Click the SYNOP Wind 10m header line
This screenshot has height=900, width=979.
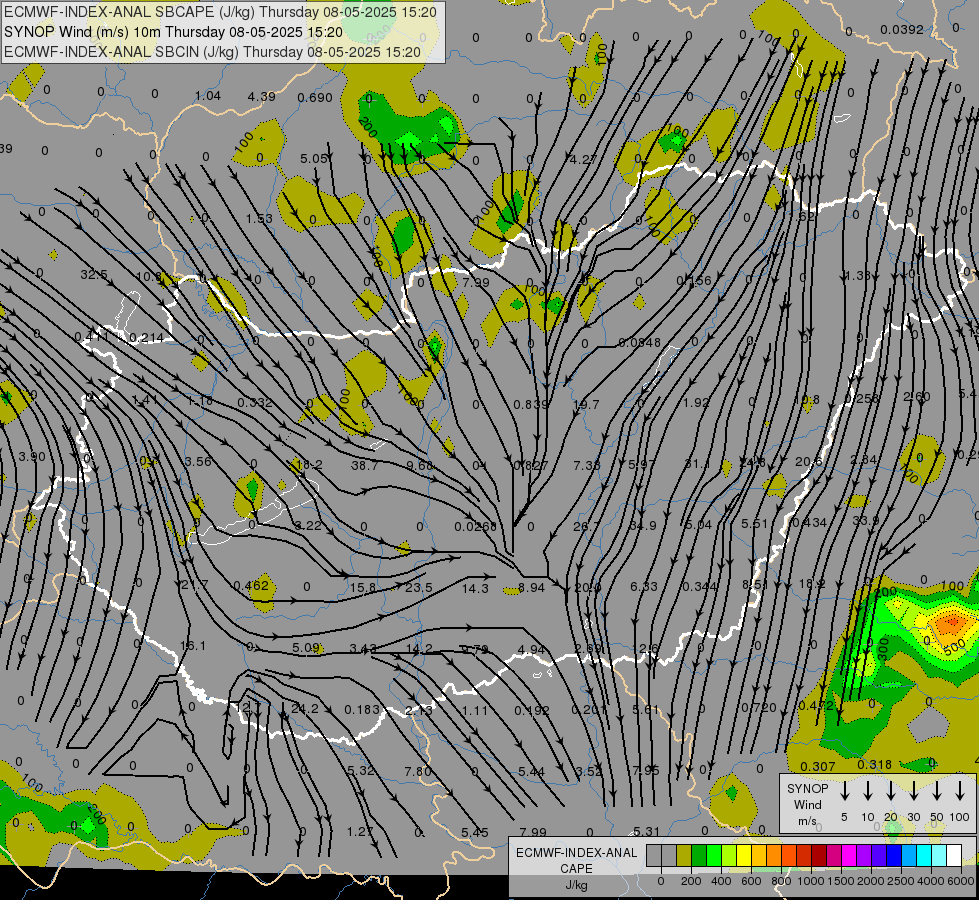click(173, 32)
